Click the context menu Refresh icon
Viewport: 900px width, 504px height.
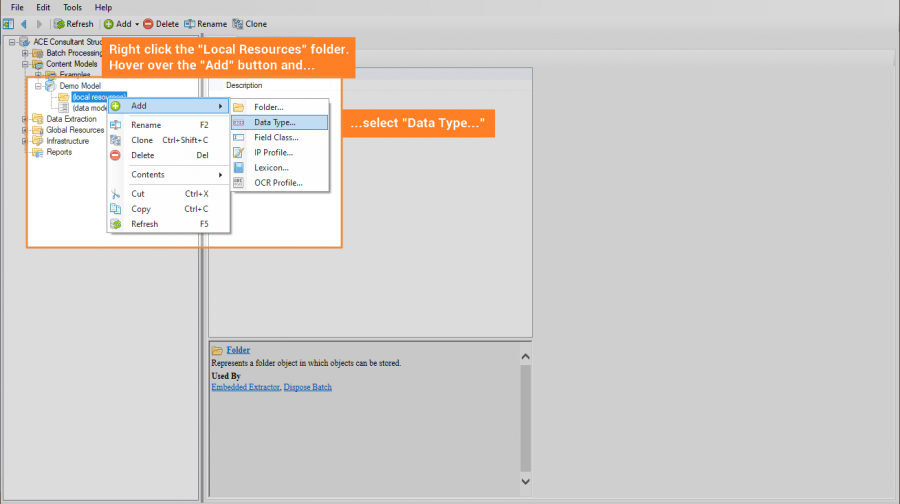[115, 224]
